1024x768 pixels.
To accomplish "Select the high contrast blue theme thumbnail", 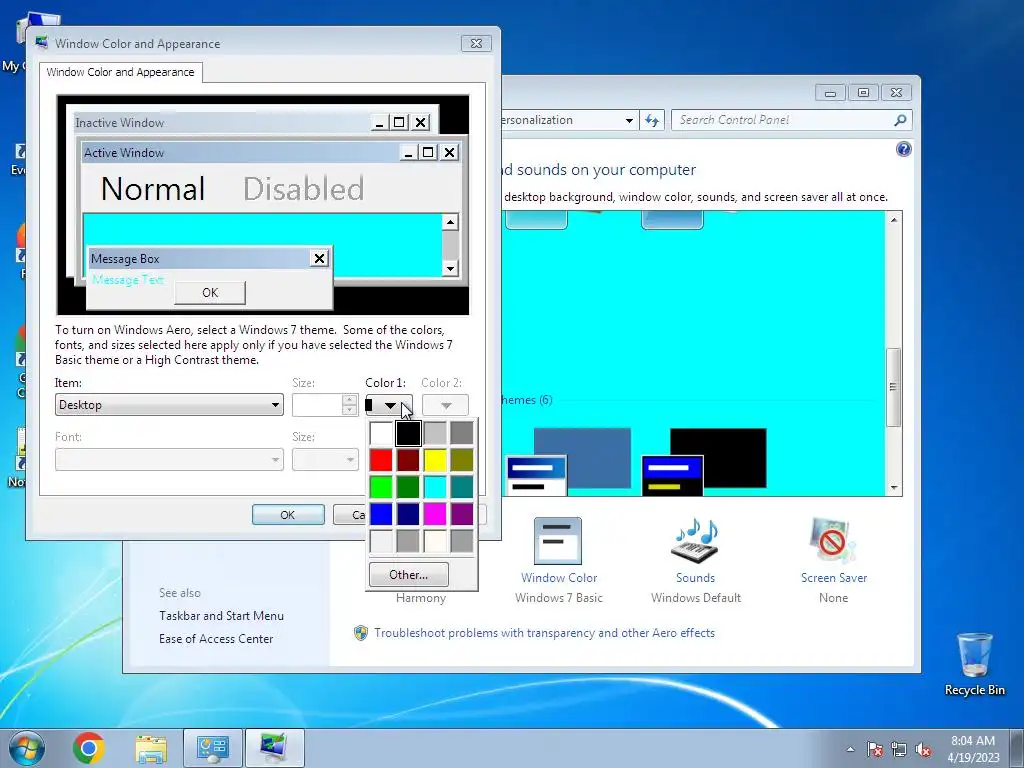I will (568, 462).
